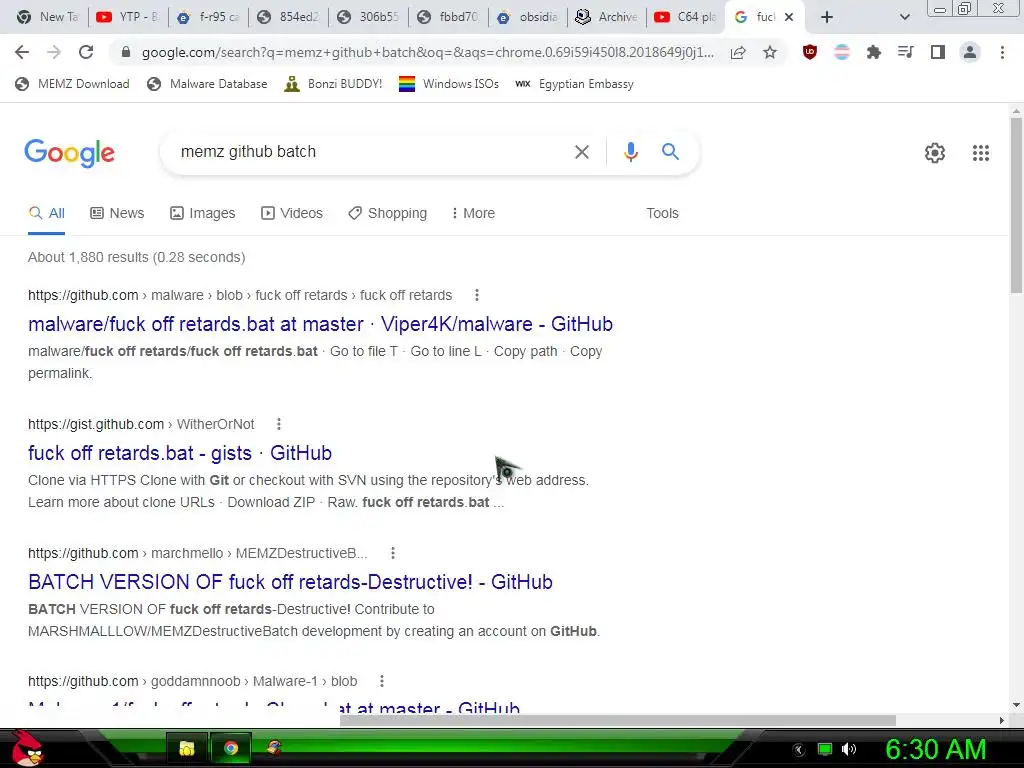Click the Chrome taskbar icon
Viewport: 1024px width, 768px height.
click(x=231, y=748)
